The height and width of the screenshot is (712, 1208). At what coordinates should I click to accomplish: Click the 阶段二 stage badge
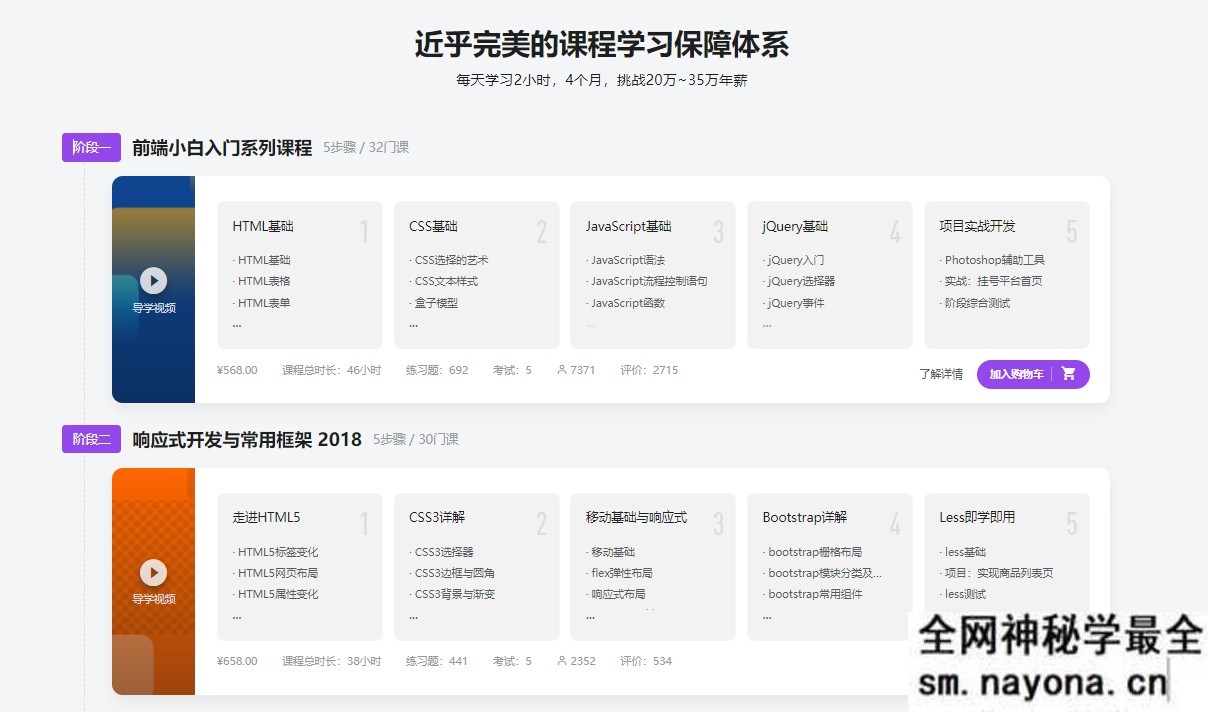tap(91, 439)
